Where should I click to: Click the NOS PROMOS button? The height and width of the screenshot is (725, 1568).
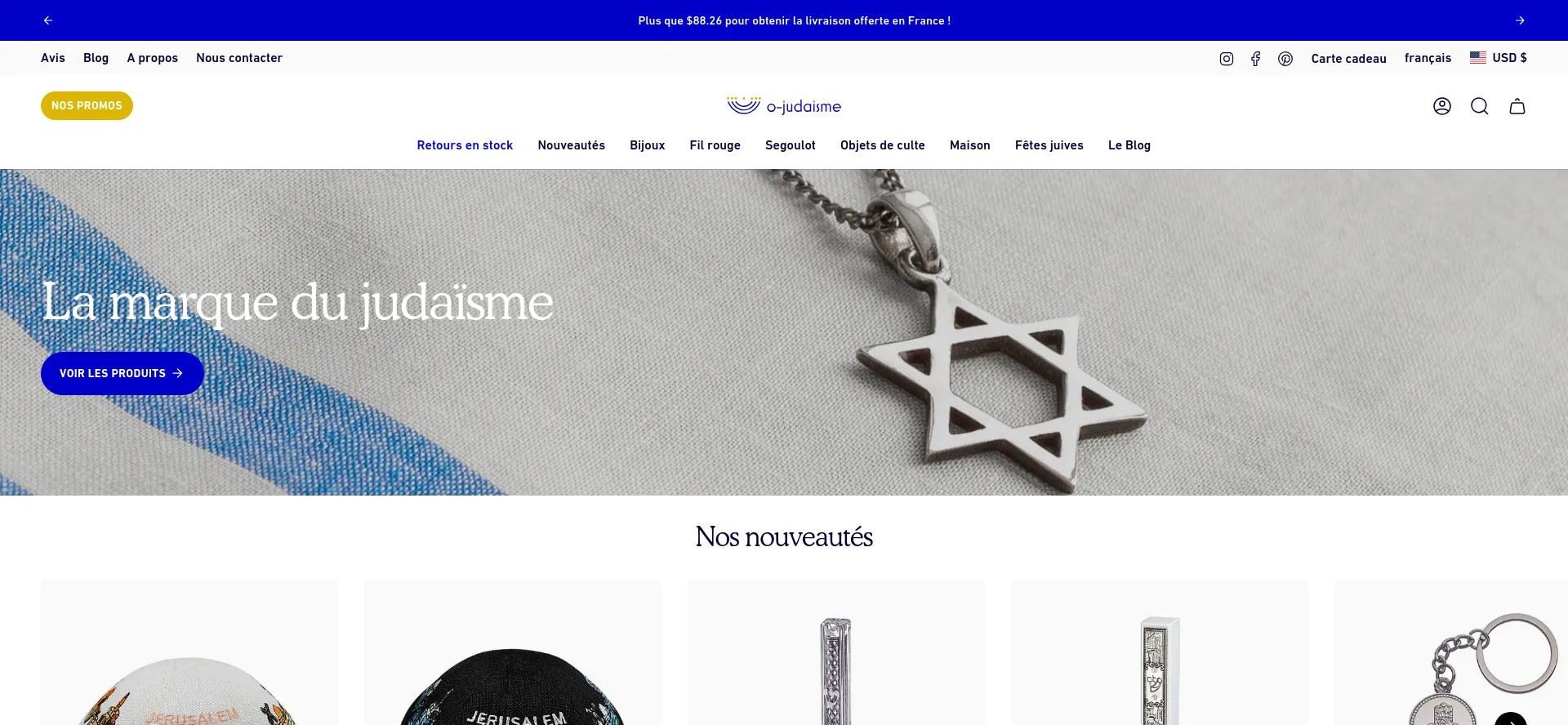tap(87, 105)
